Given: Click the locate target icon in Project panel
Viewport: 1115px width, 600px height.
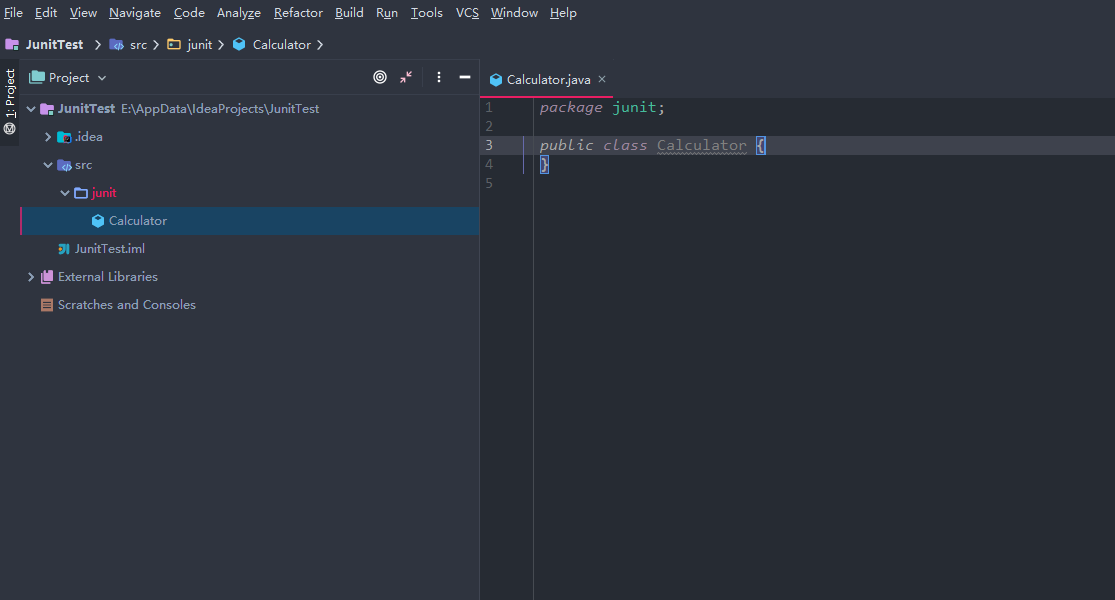Looking at the screenshot, I should (x=380, y=77).
